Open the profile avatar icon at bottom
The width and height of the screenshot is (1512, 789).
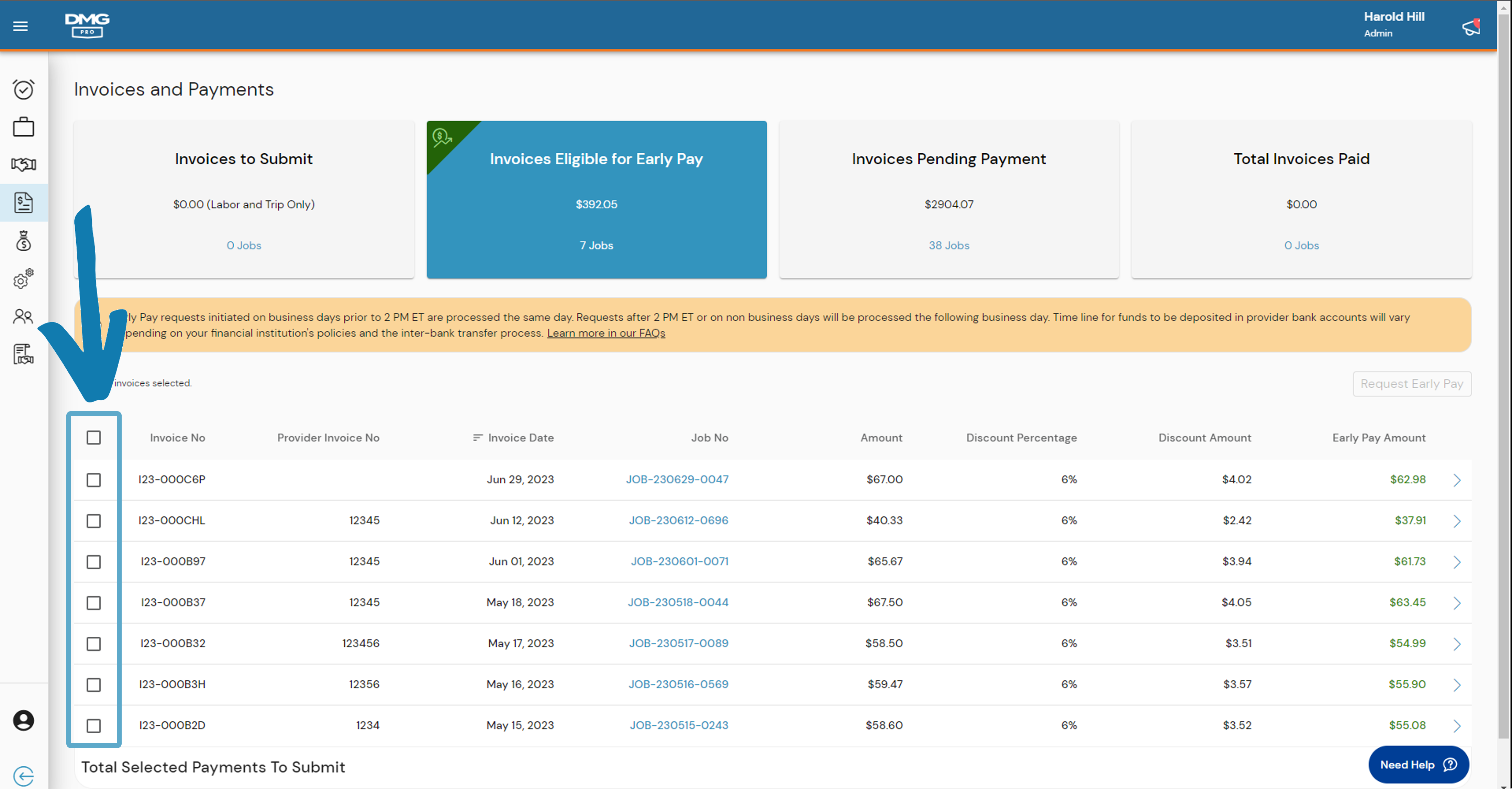click(23, 720)
